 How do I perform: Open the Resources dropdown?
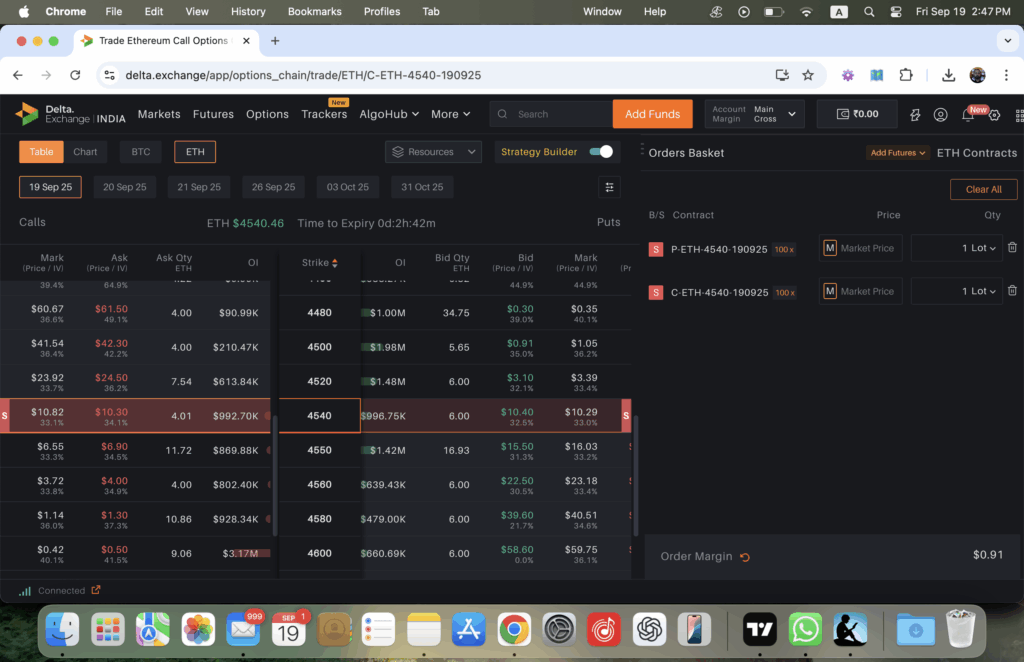click(x=433, y=151)
